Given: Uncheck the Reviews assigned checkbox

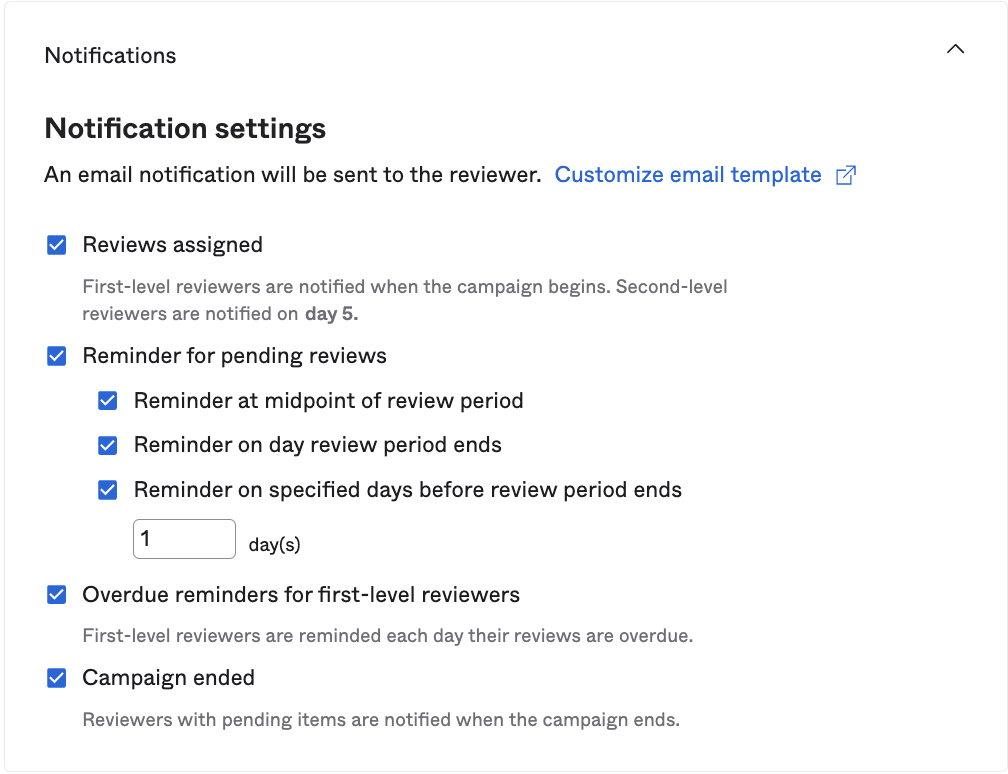Looking at the screenshot, I should coord(56,244).
